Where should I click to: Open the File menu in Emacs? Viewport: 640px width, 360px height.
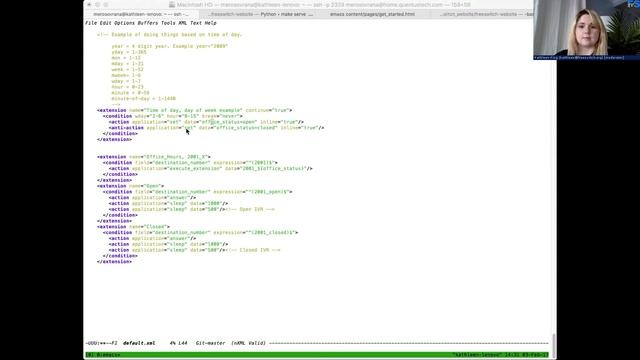pyautogui.click(x=91, y=23)
